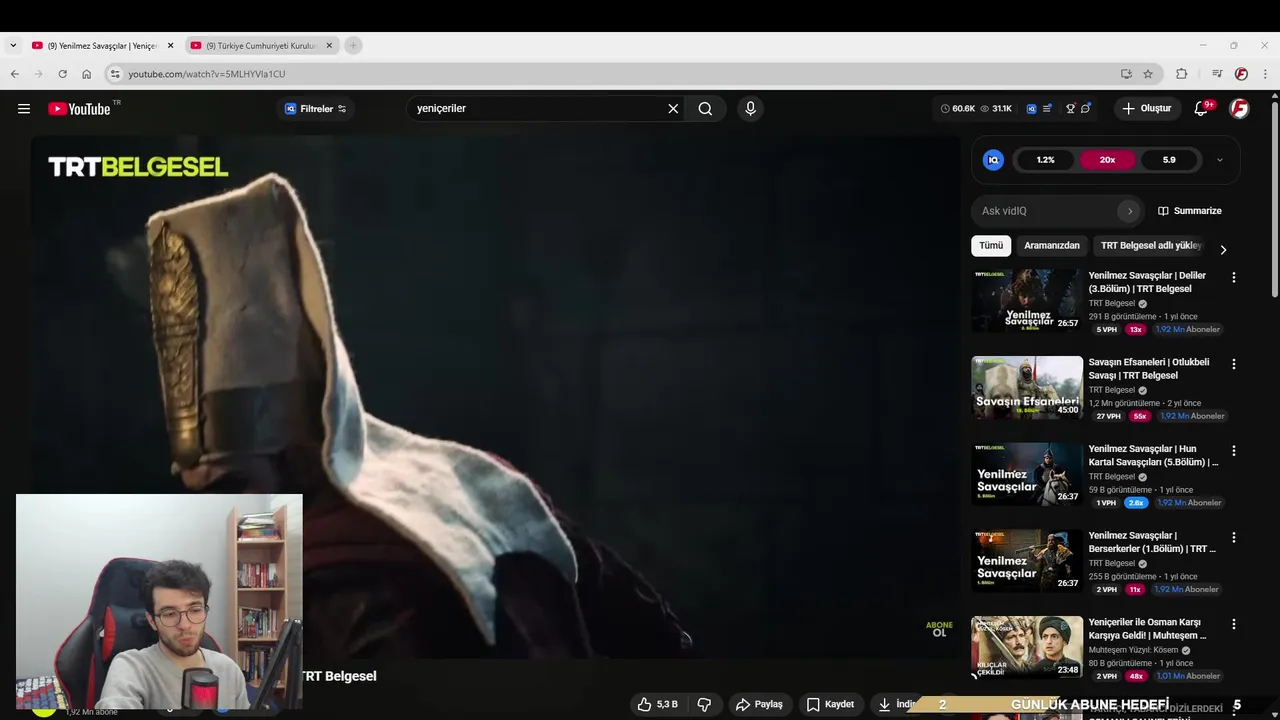Expand the vidIQ stats panel chevron

[1219, 160]
